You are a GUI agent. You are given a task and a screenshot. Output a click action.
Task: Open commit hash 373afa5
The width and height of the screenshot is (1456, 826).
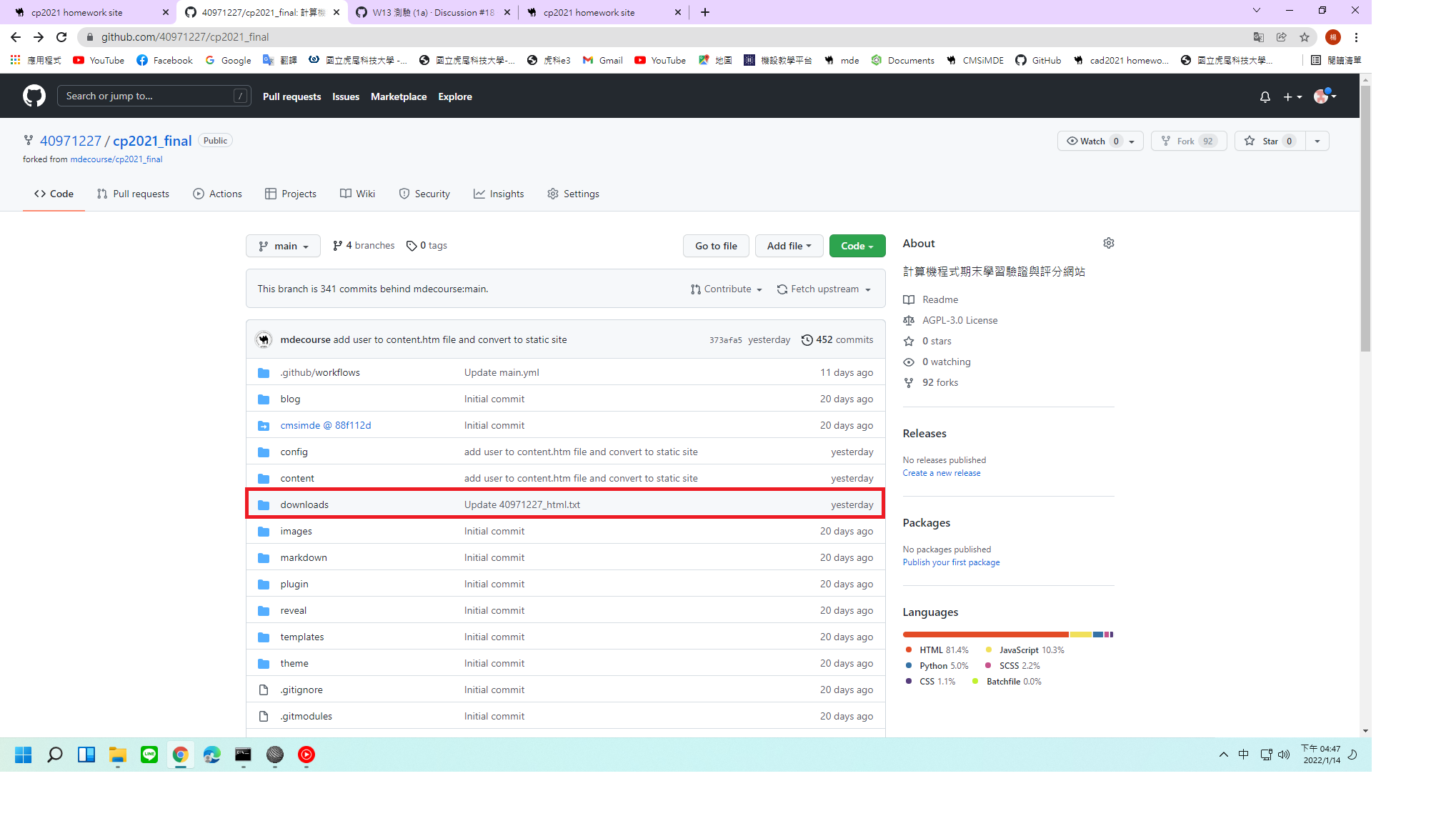[x=725, y=340]
